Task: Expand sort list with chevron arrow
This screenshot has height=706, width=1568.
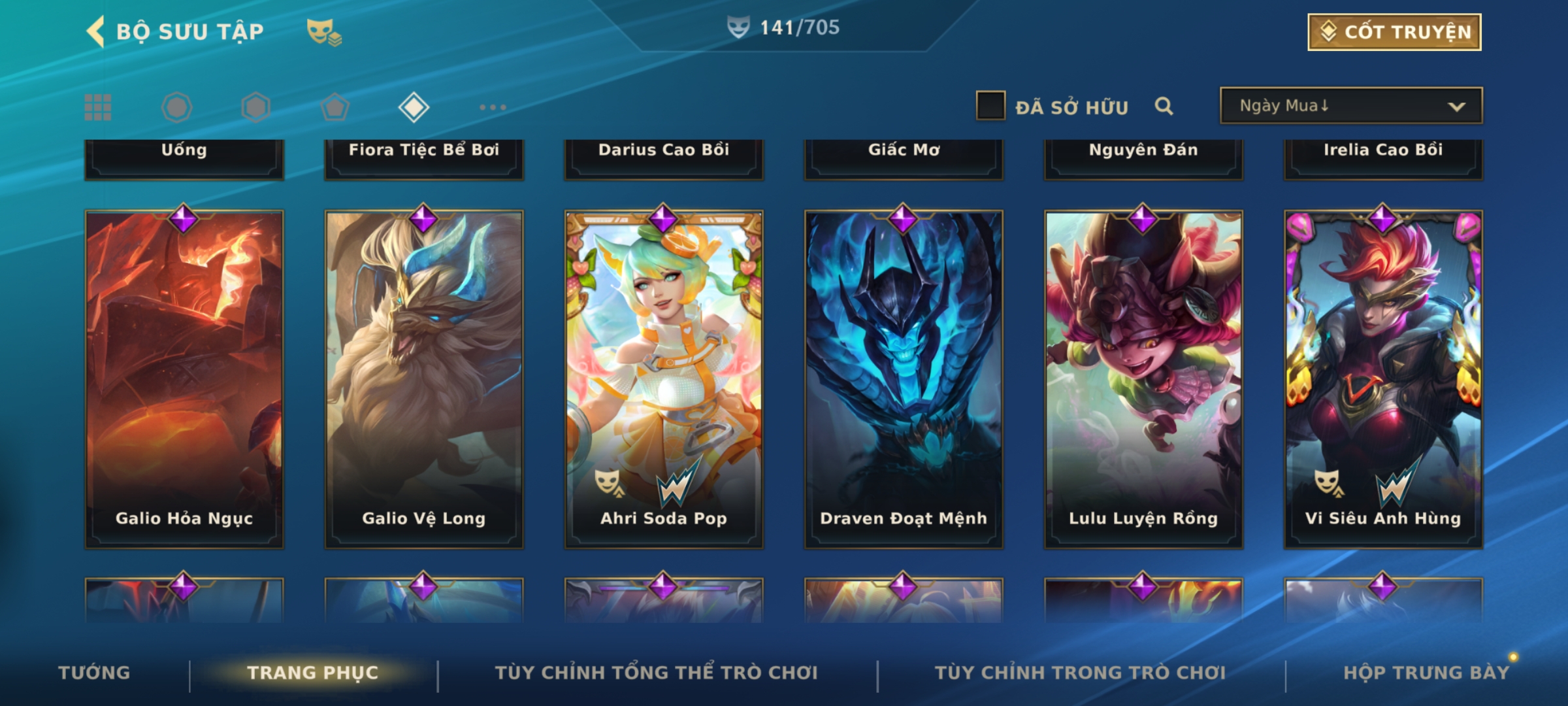Action: [1456, 107]
